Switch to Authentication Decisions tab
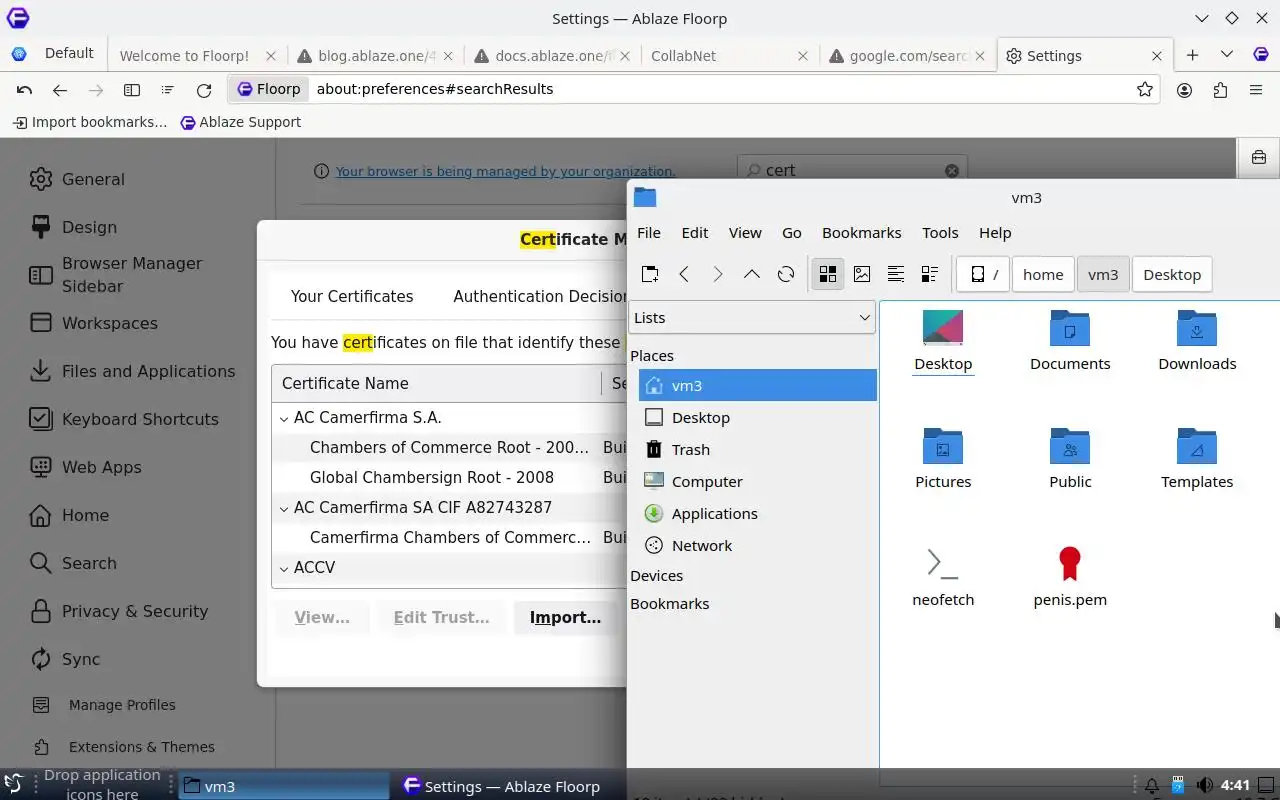Viewport: 1280px width, 800px height. (x=540, y=296)
